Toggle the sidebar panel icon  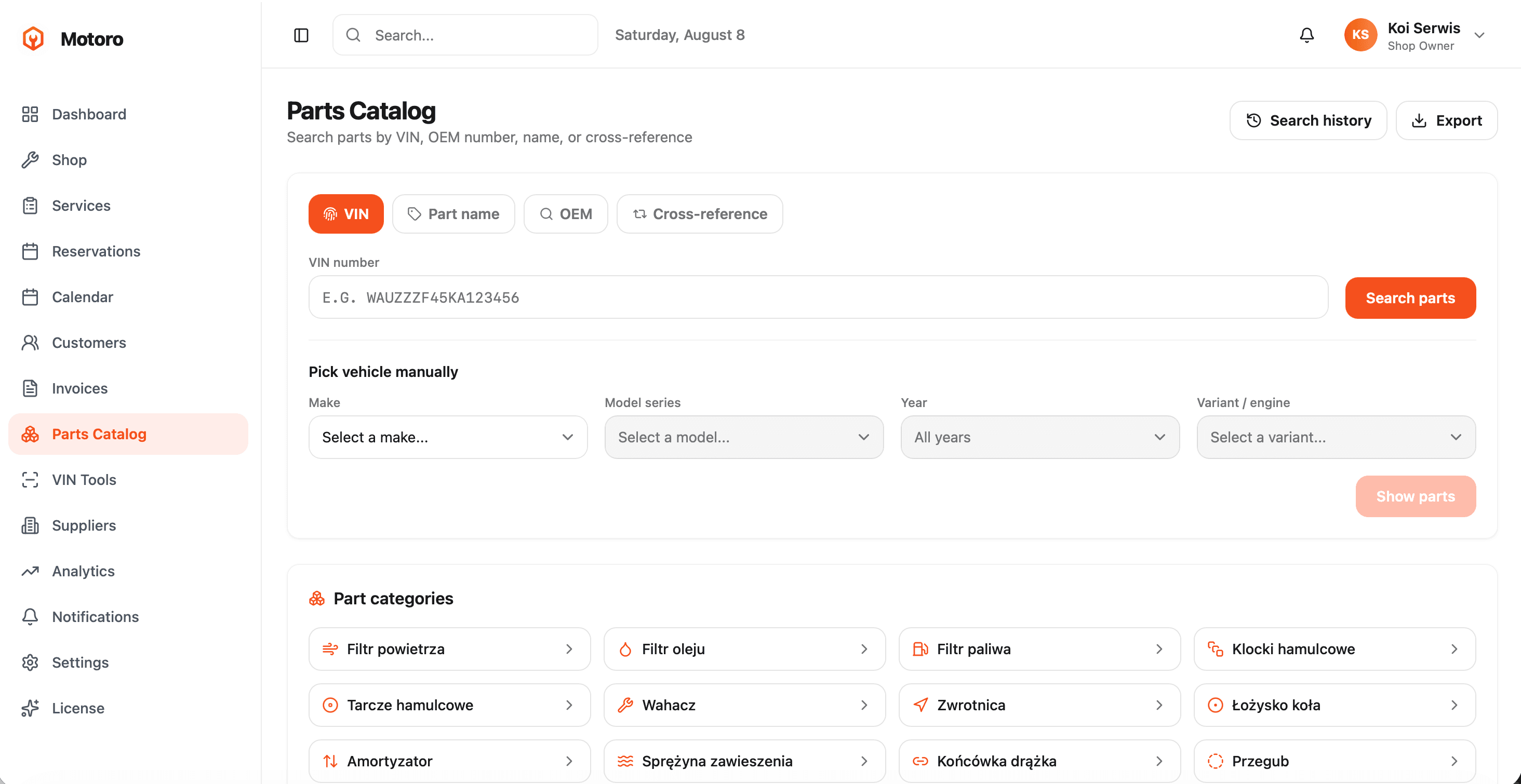point(301,35)
